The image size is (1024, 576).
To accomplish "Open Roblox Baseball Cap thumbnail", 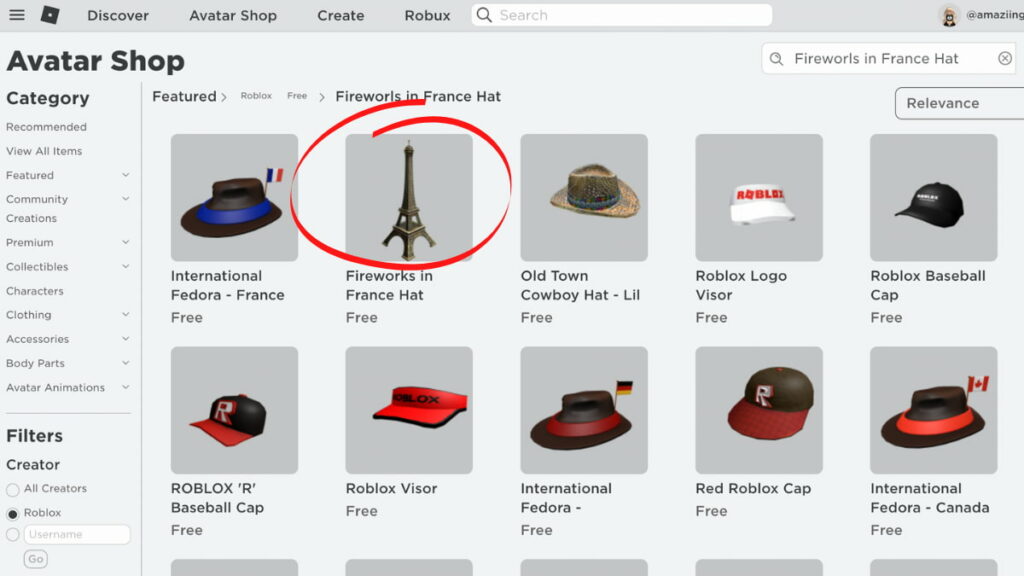I will (x=934, y=198).
